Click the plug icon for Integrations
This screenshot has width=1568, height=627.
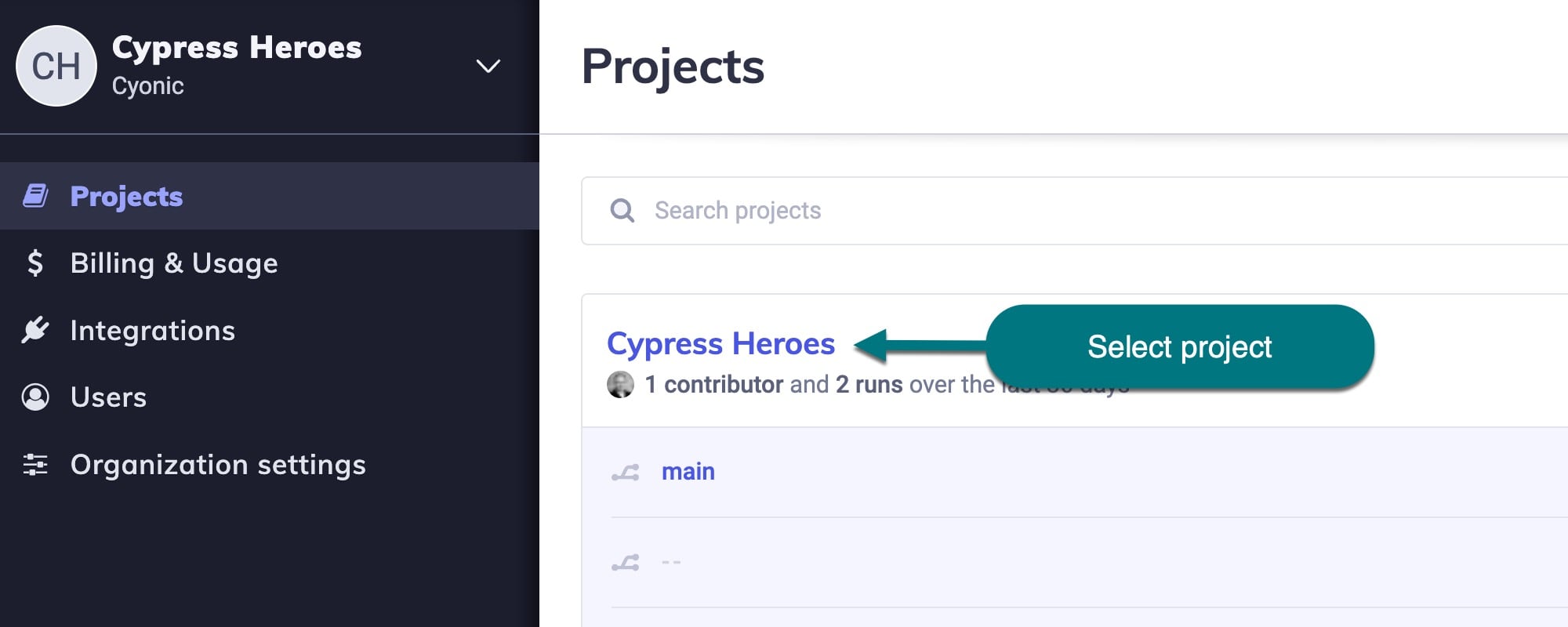[35, 330]
